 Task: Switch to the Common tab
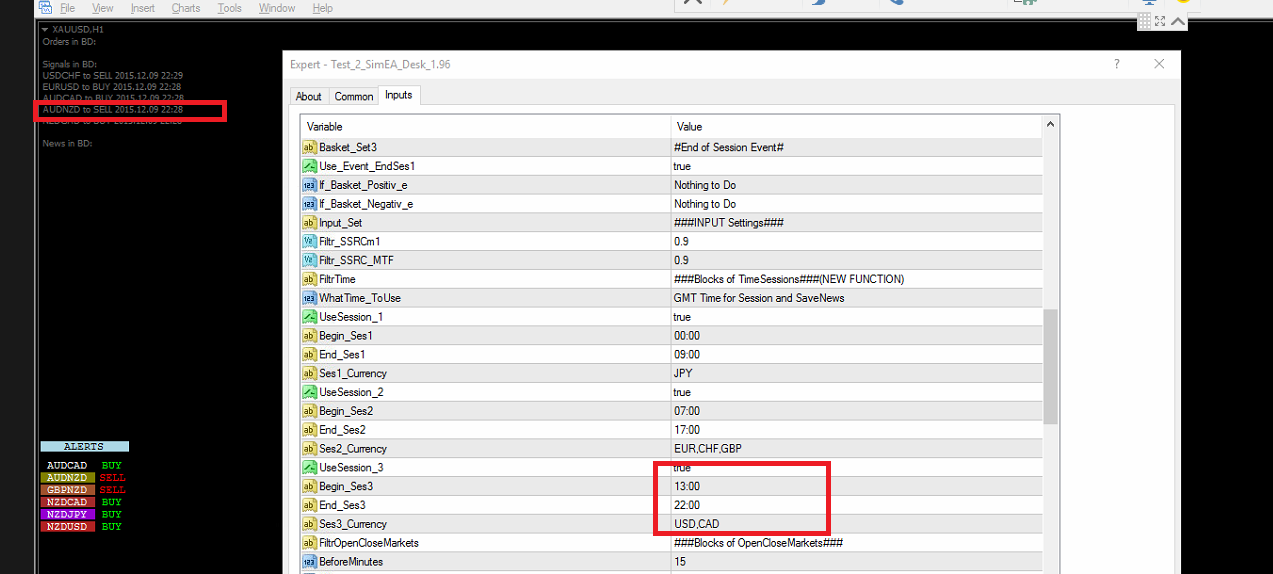tap(354, 96)
